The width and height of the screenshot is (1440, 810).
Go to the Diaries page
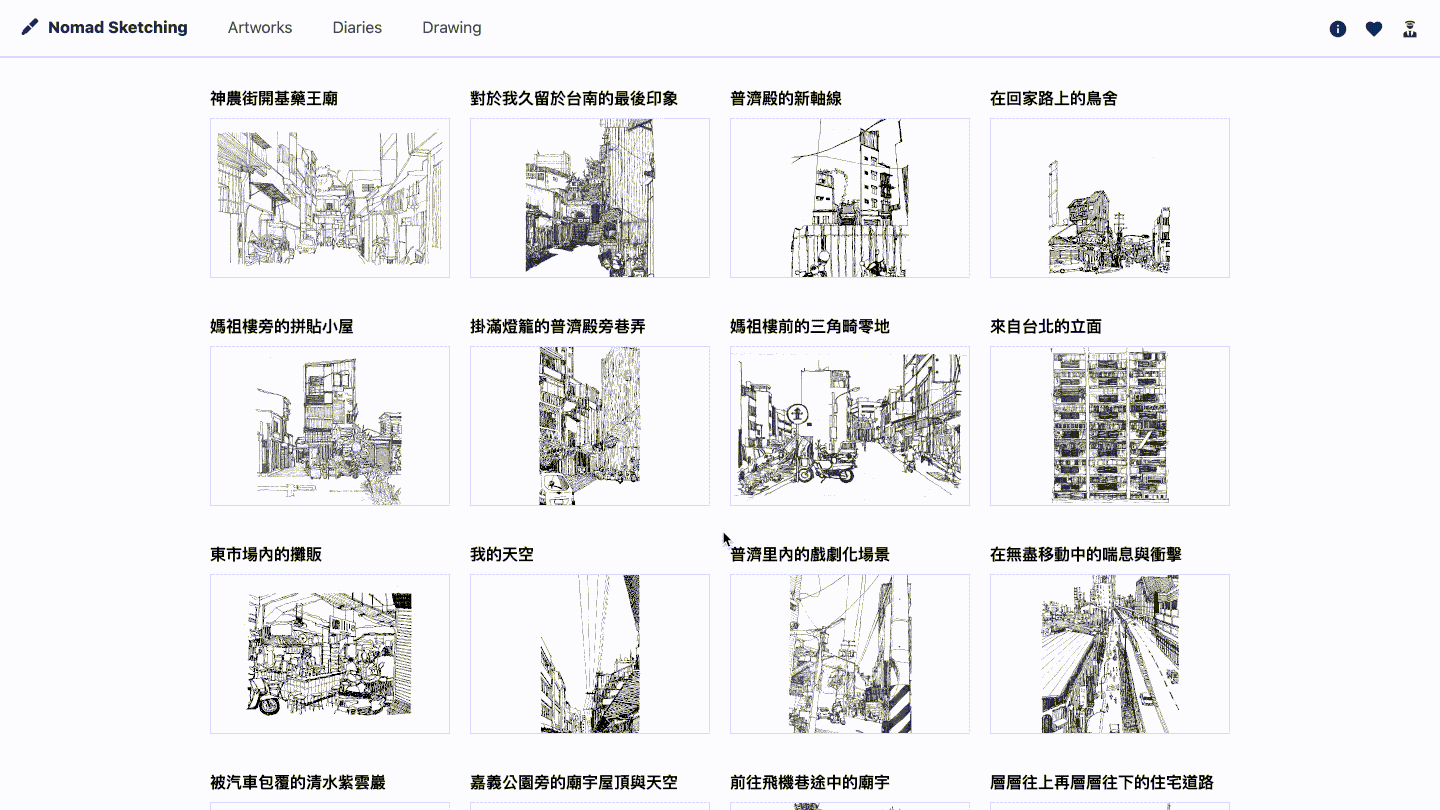(x=357, y=28)
